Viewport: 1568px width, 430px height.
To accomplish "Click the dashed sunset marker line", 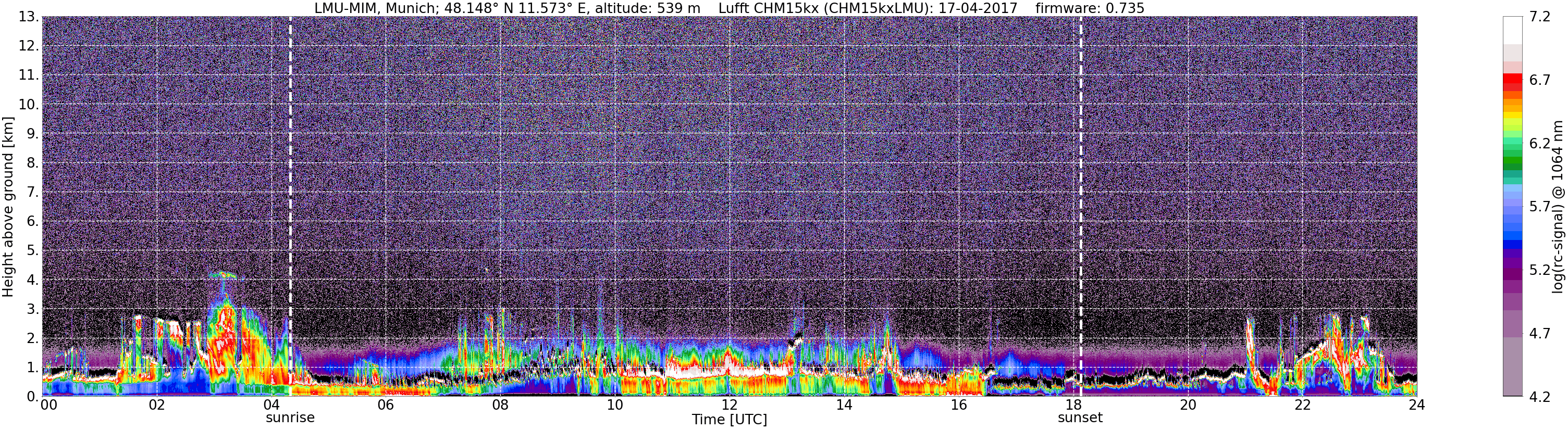I will tap(1081, 206).
